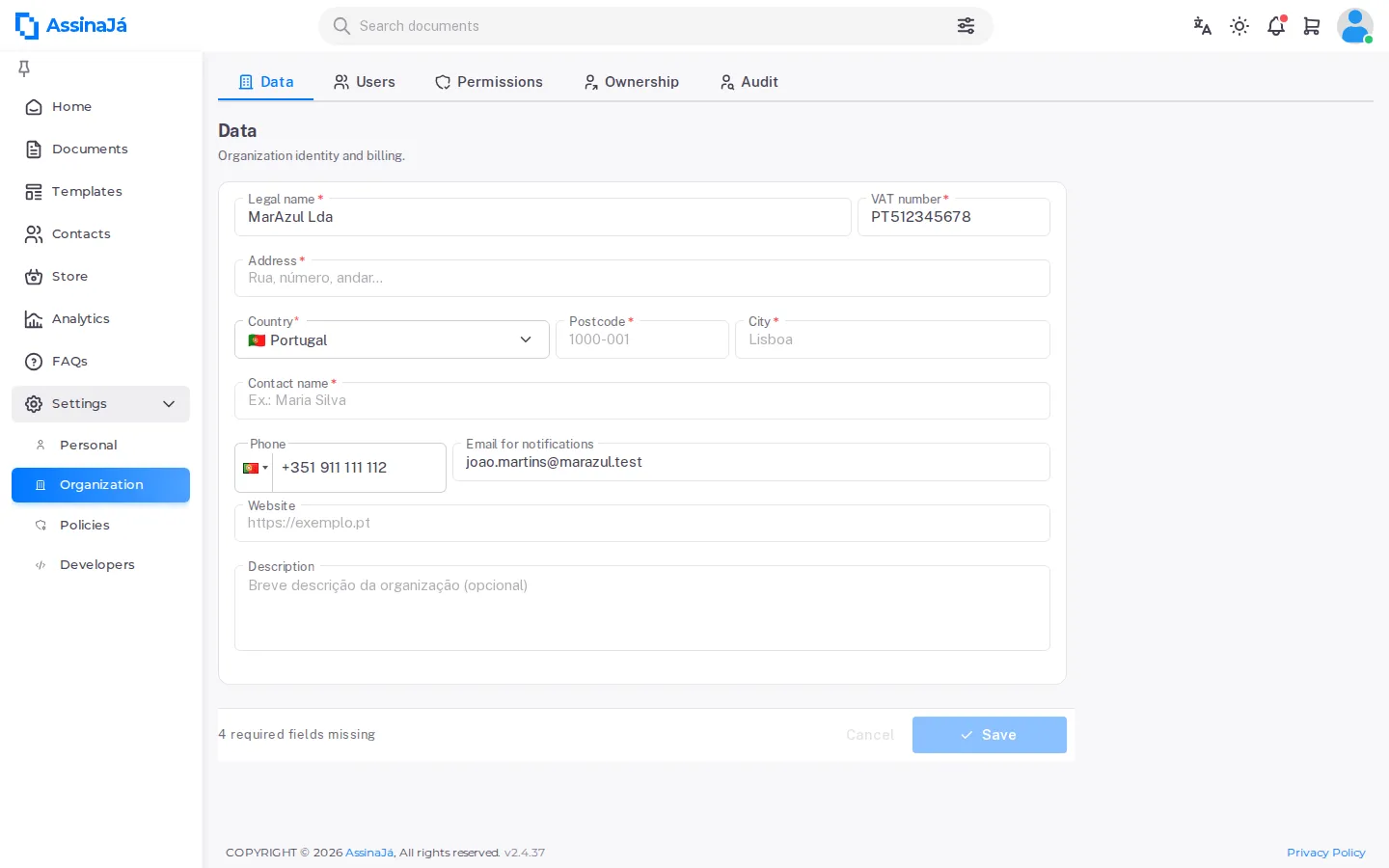Switch to the Permissions tab
Viewport: 1389px width, 868px height.
[488, 82]
